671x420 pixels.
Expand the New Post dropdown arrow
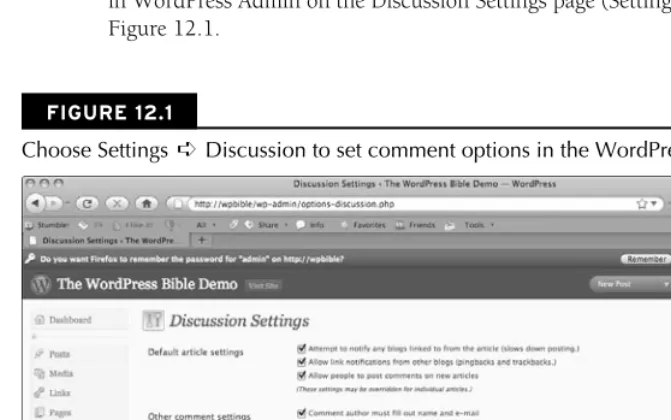[666, 284]
